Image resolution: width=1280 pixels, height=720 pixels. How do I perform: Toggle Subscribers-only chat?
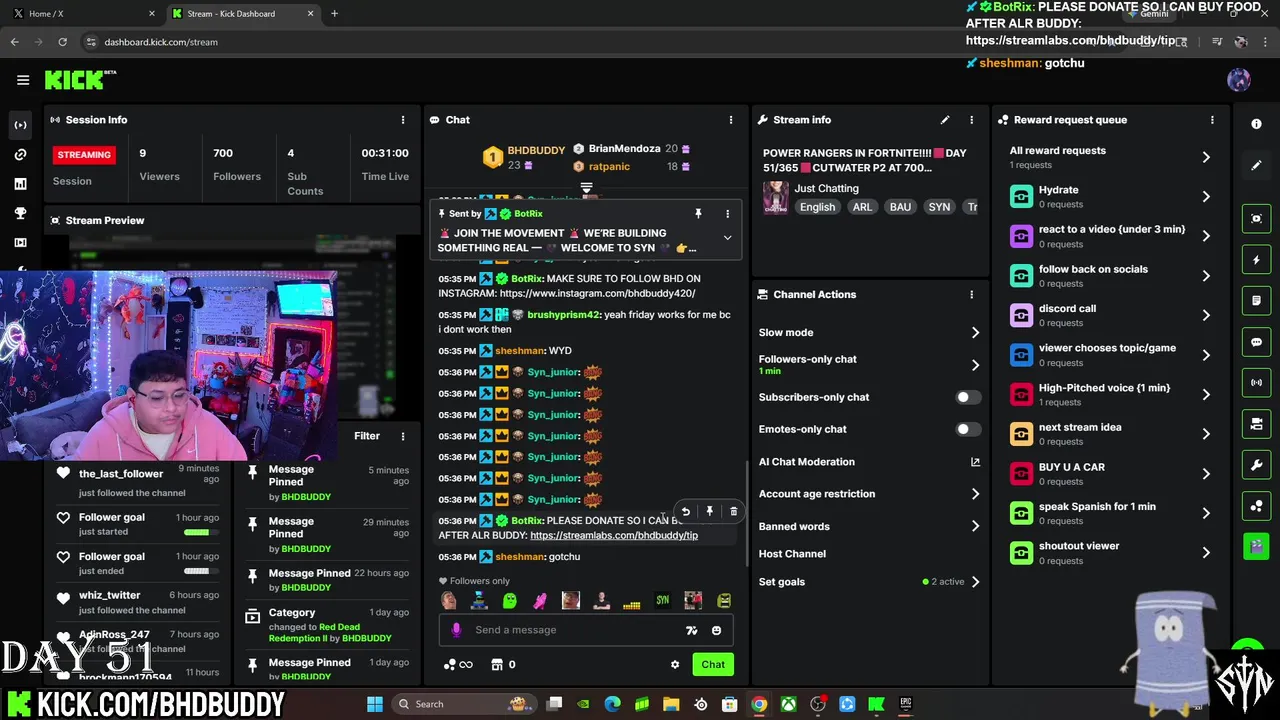point(966,397)
